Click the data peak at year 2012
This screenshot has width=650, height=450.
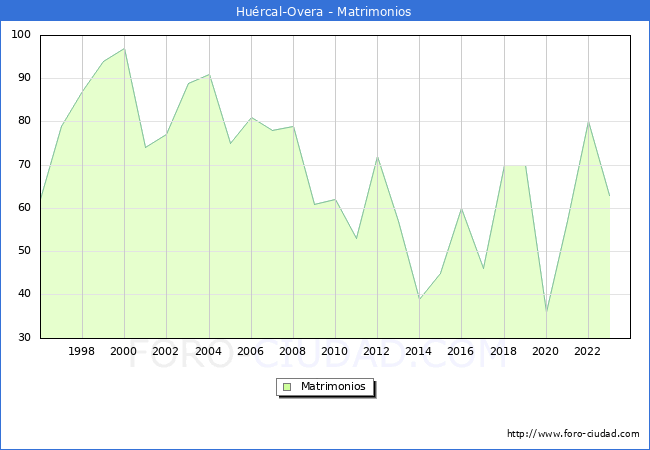(377, 157)
